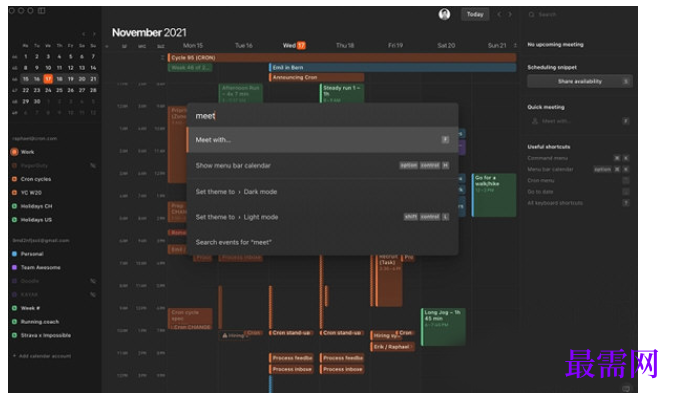Open the Long Jog event on Saturday
The width and height of the screenshot is (677, 395).
(x=443, y=327)
